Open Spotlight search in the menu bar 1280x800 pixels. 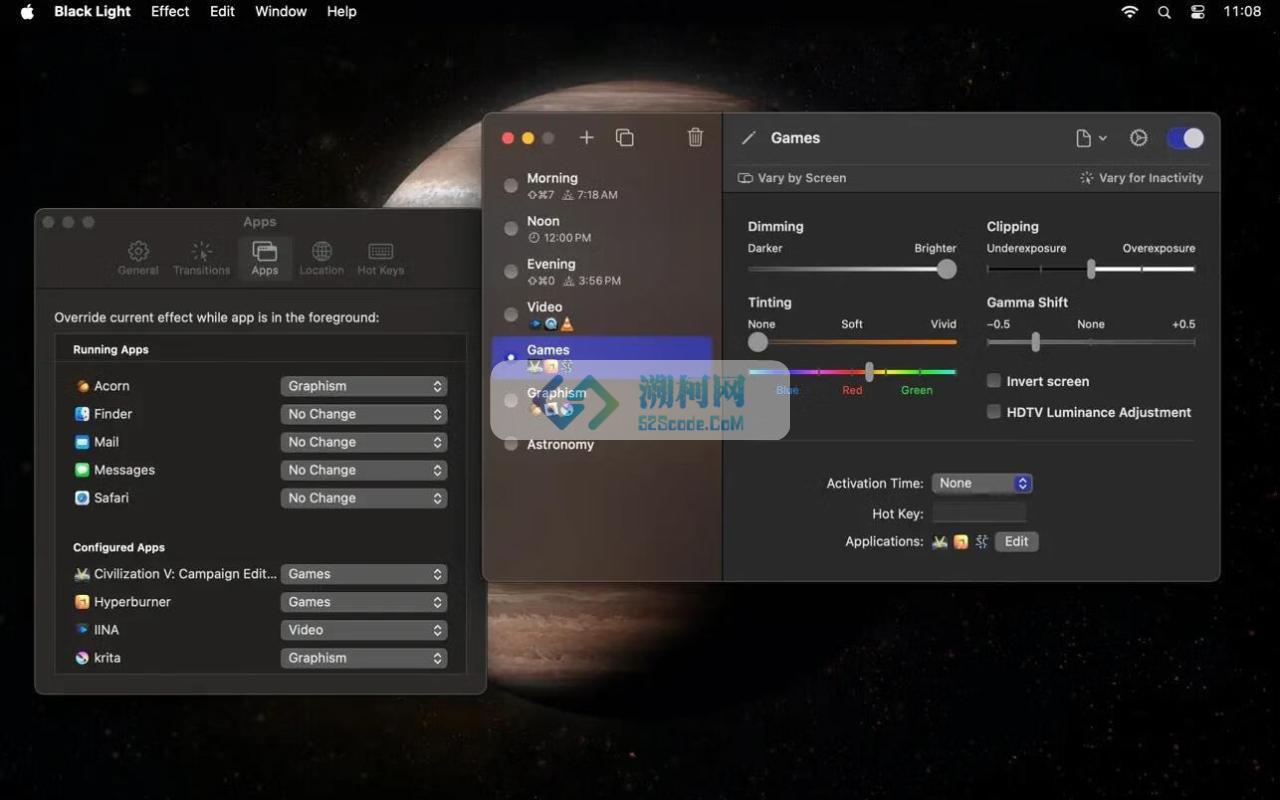pyautogui.click(x=1164, y=12)
